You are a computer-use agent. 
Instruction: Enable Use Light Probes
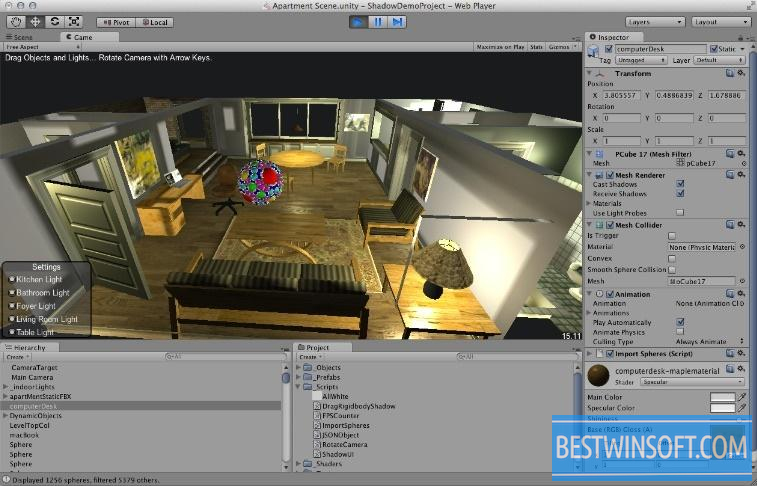click(x=680, y=212)
